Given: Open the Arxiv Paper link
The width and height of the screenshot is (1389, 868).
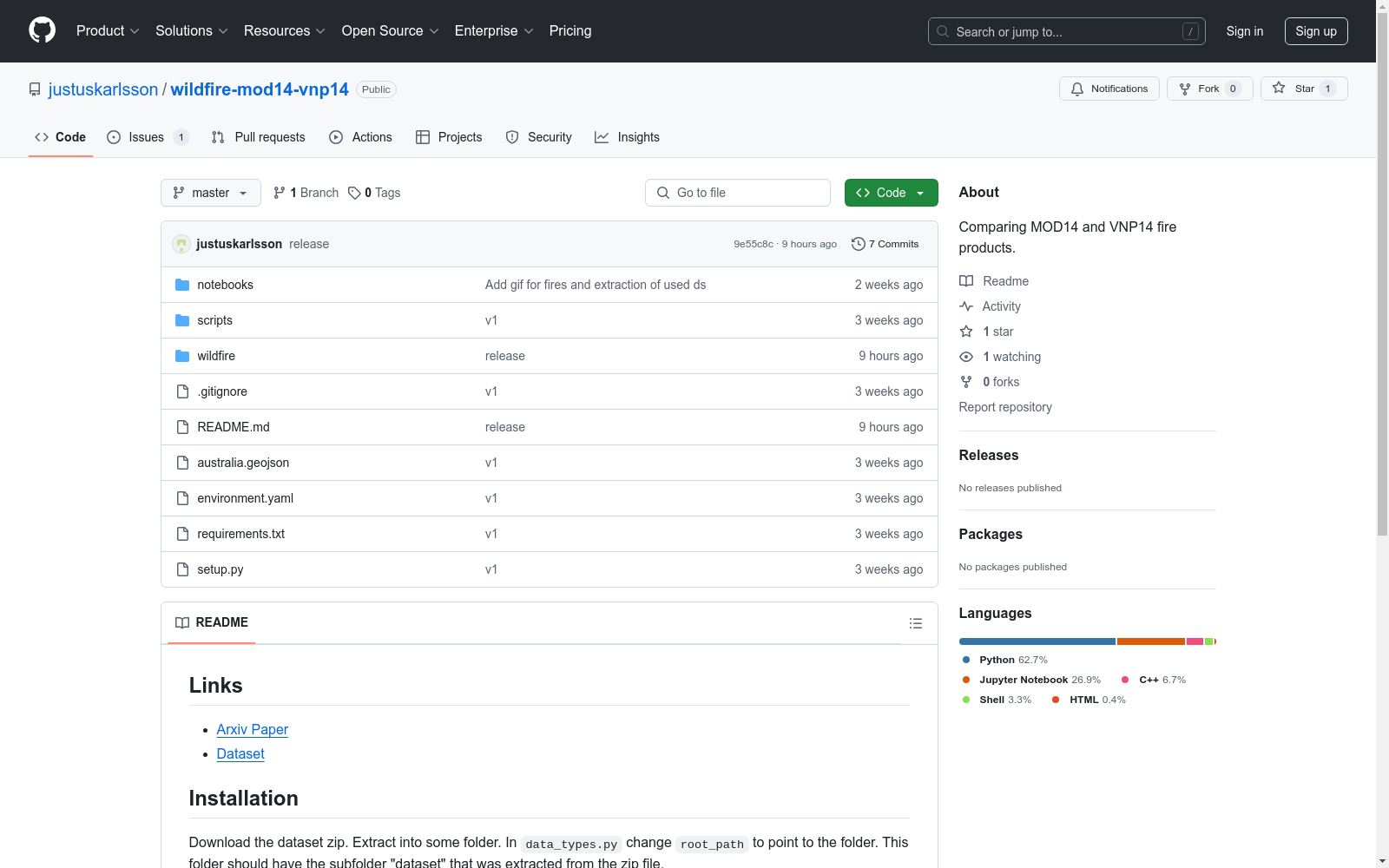Looking at the screenshot, I should click(x=252, y=729).
